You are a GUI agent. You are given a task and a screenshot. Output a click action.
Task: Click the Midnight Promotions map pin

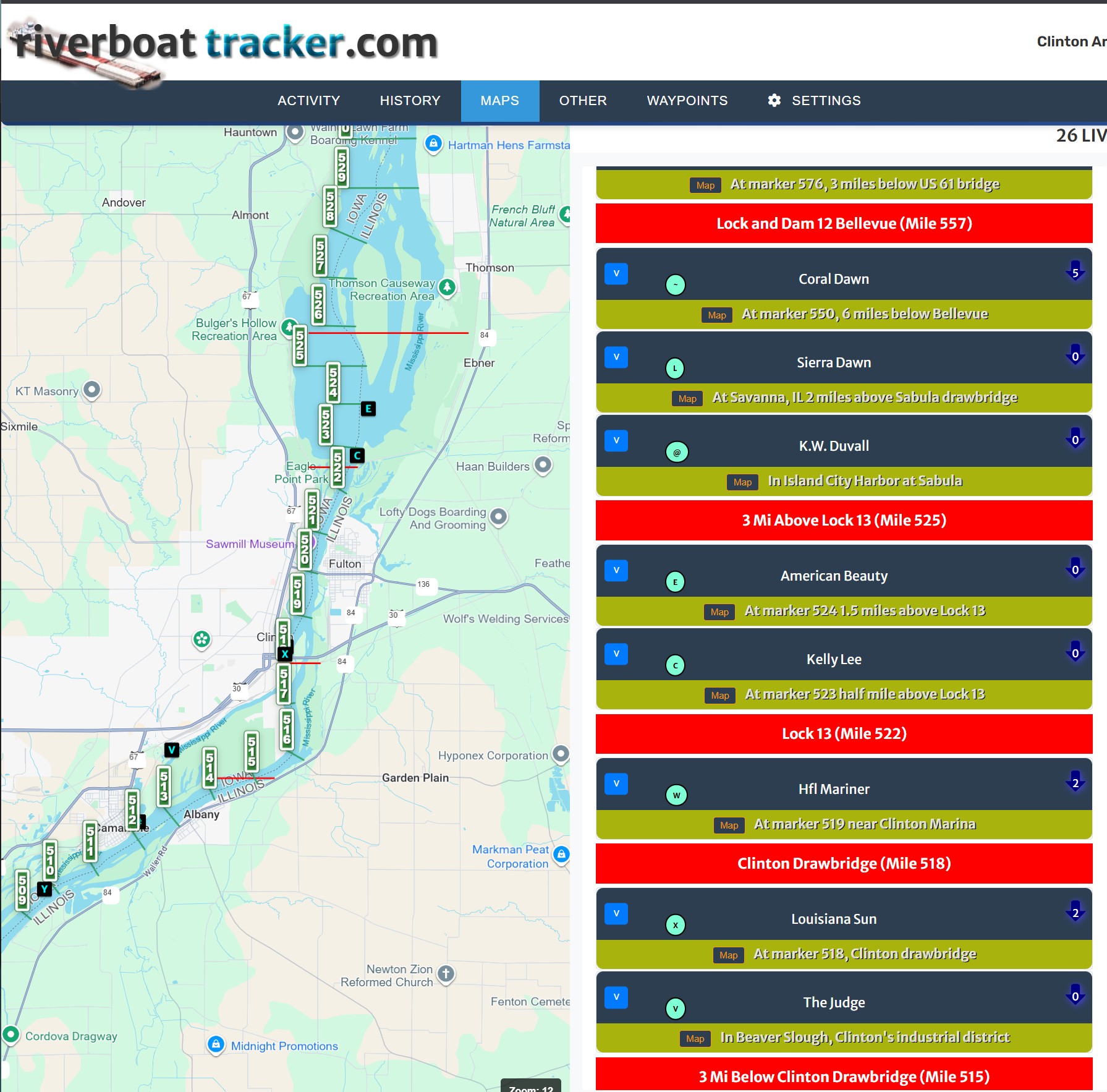coord(216,1045)
